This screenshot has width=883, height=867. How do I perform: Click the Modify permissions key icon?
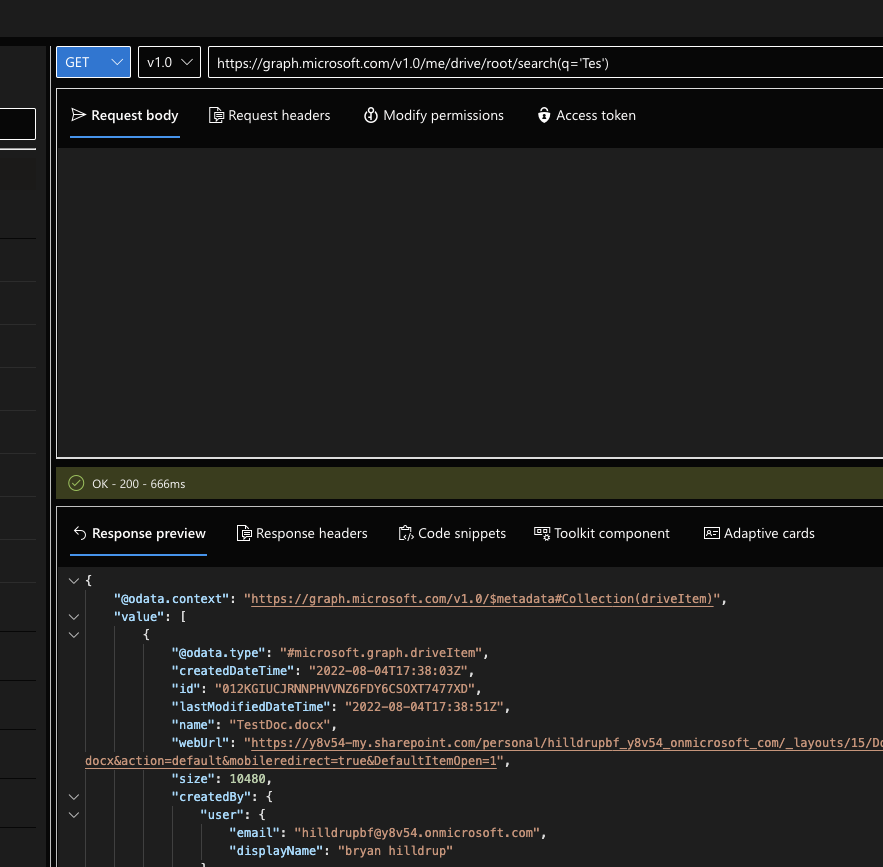pyautogui.click(x=371, y=116)
